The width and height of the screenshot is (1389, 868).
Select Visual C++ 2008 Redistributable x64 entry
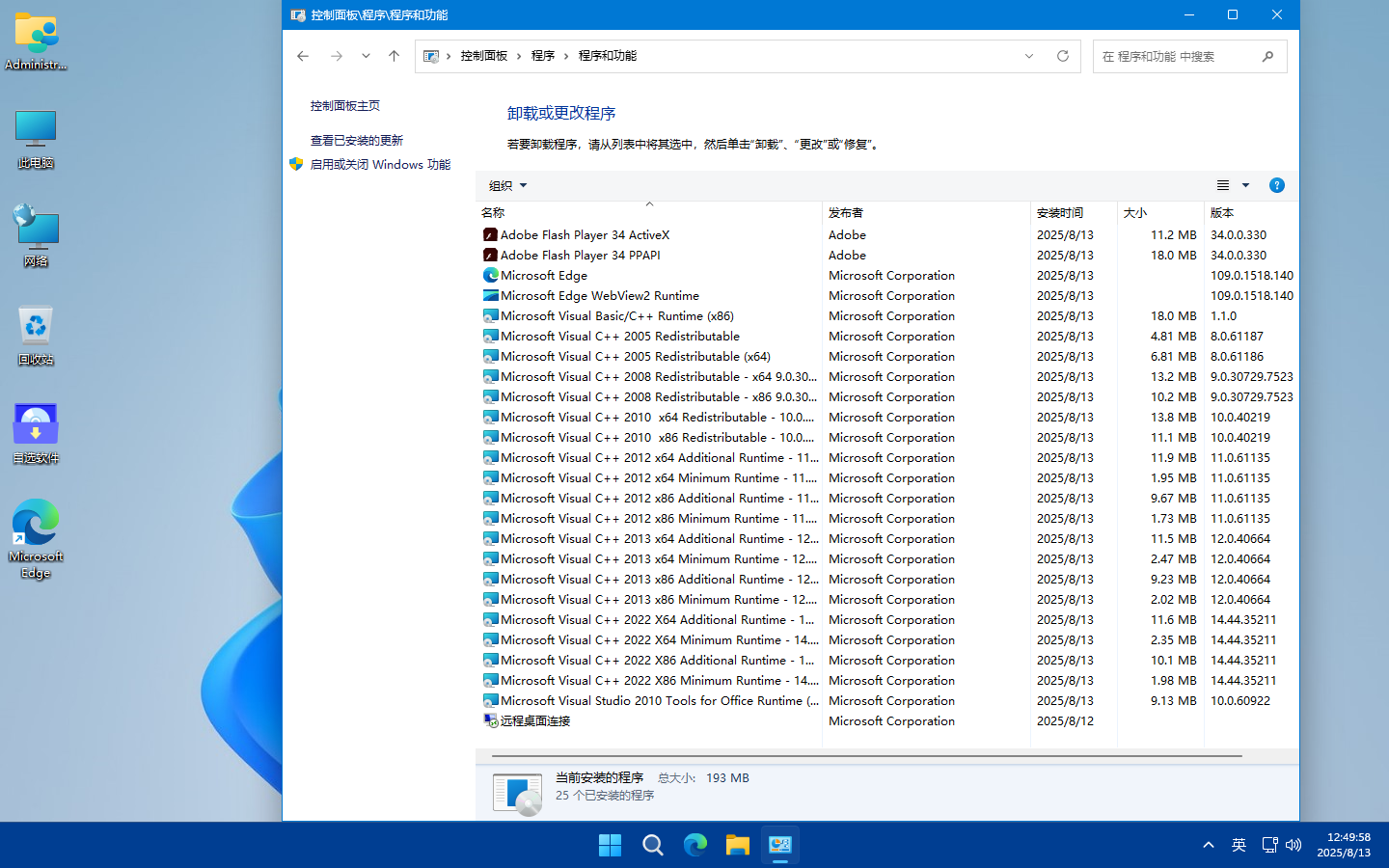point(887,377)
